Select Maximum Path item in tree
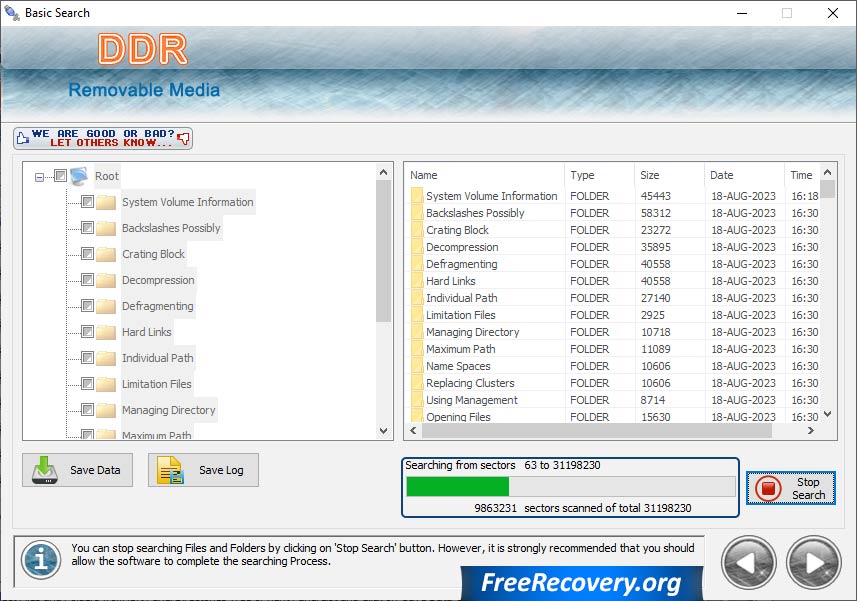 [x=156, y=435]
